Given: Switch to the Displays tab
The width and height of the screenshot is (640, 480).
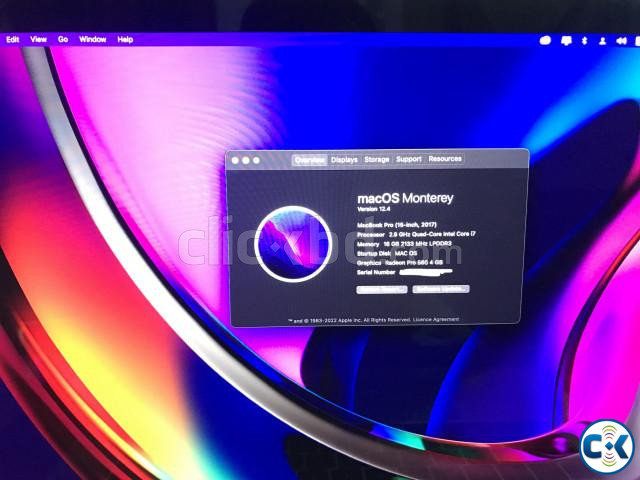Looking at the screenshot, I should click(x=344, y=160).
